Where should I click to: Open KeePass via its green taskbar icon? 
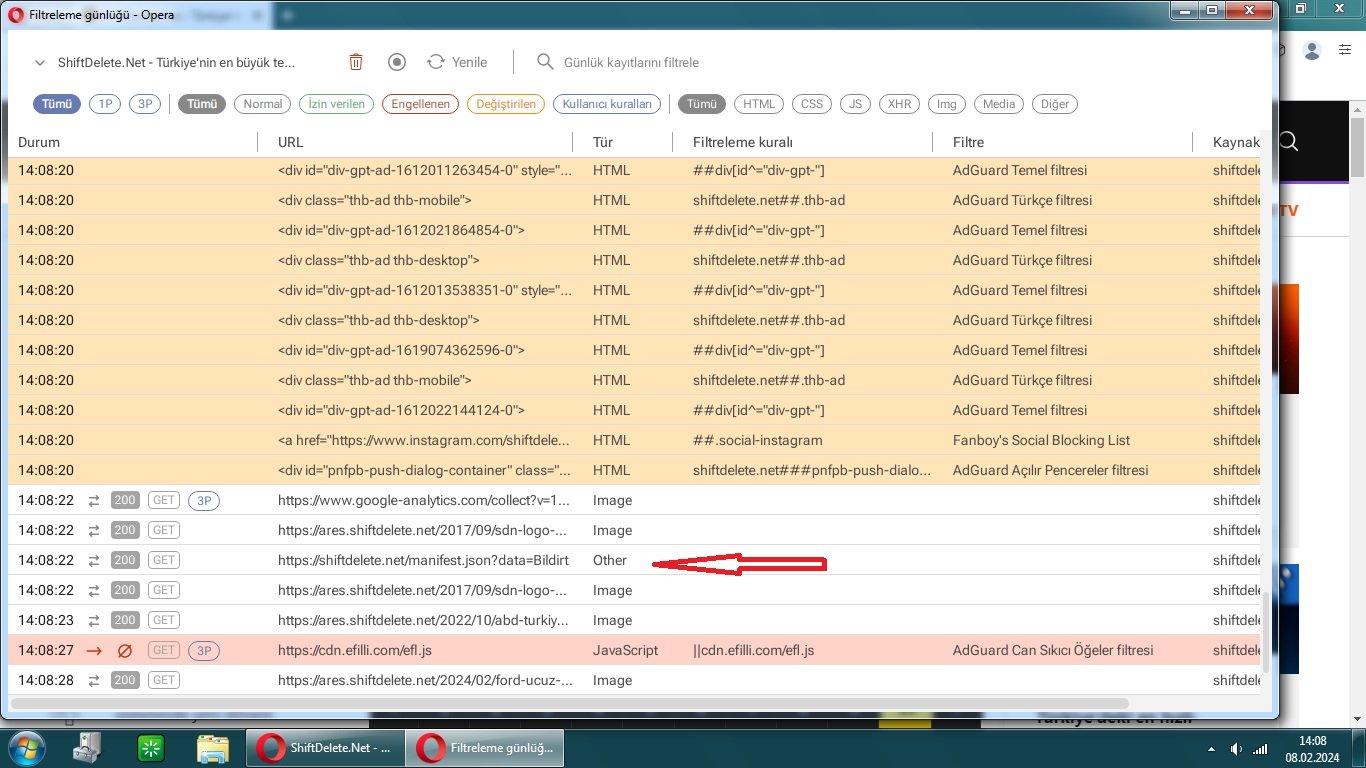(x=150, y=747)
